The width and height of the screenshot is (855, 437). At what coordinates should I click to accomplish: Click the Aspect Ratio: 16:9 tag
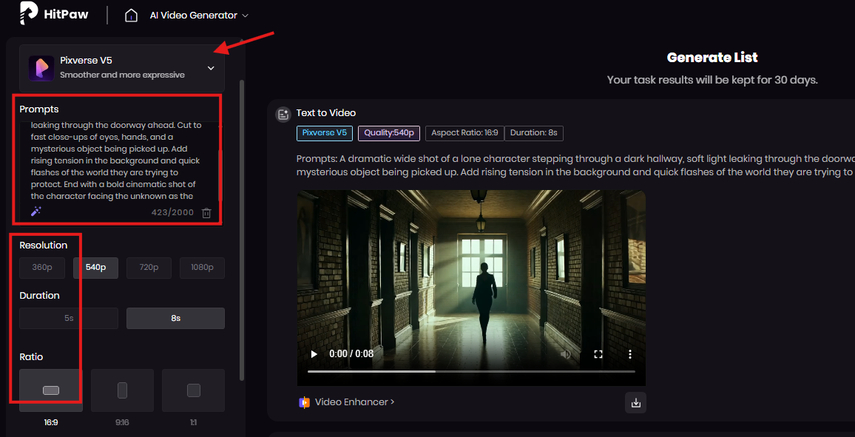pos(465,133)
